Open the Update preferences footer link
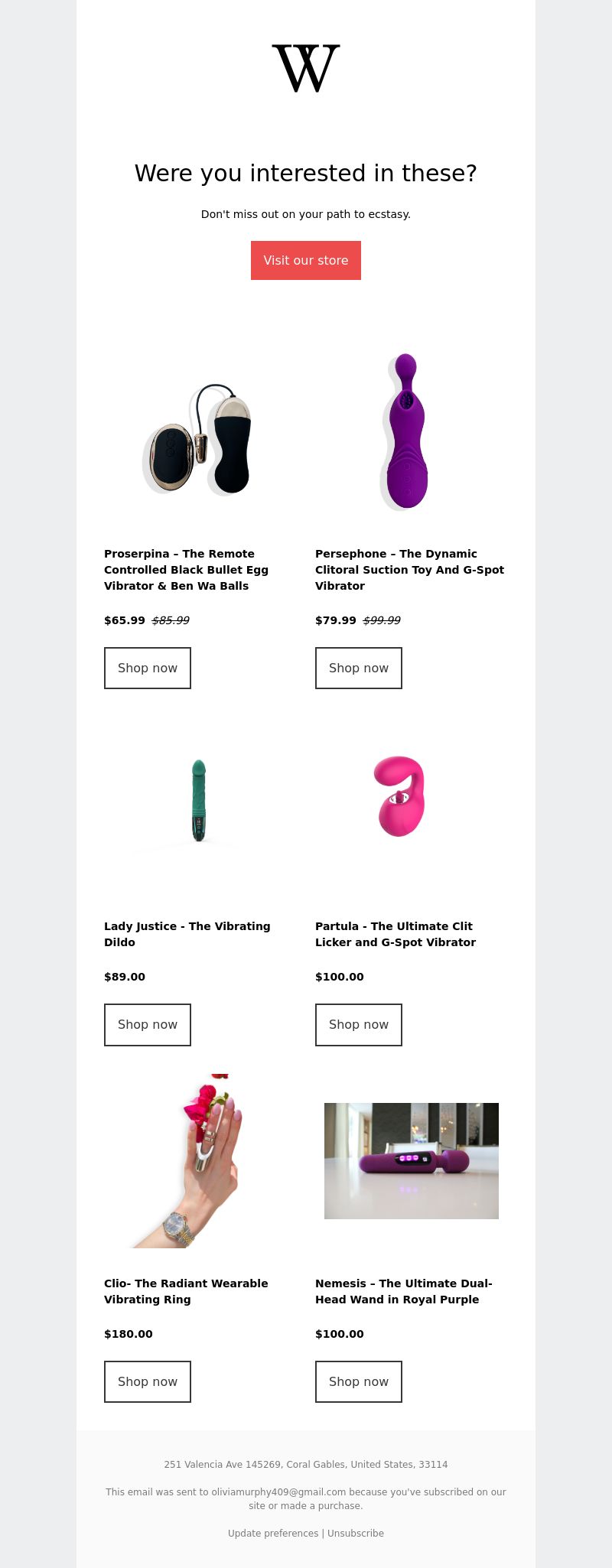Screen dimensions: 612x1568 point(273,1533)
